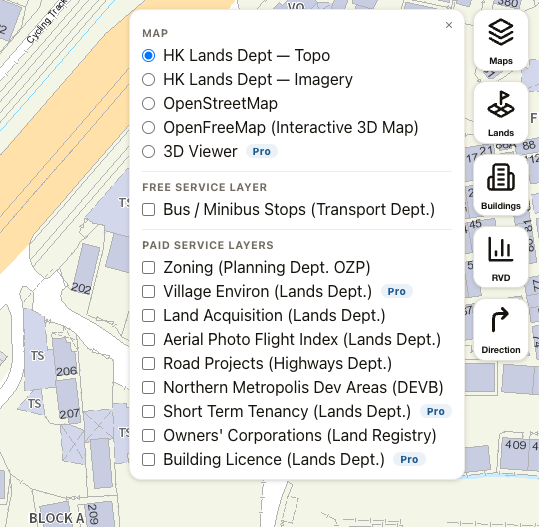The height and width of the screenshot is (527, 539).
Task: Click the Pro badge beside 3D Viewer
Action: click(x=262, y=152)
